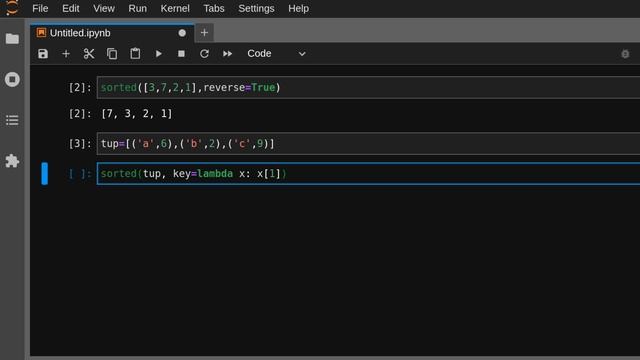
Task: Select the output text [7, 3, 2, 1]
Action: [x=137, y=113]
